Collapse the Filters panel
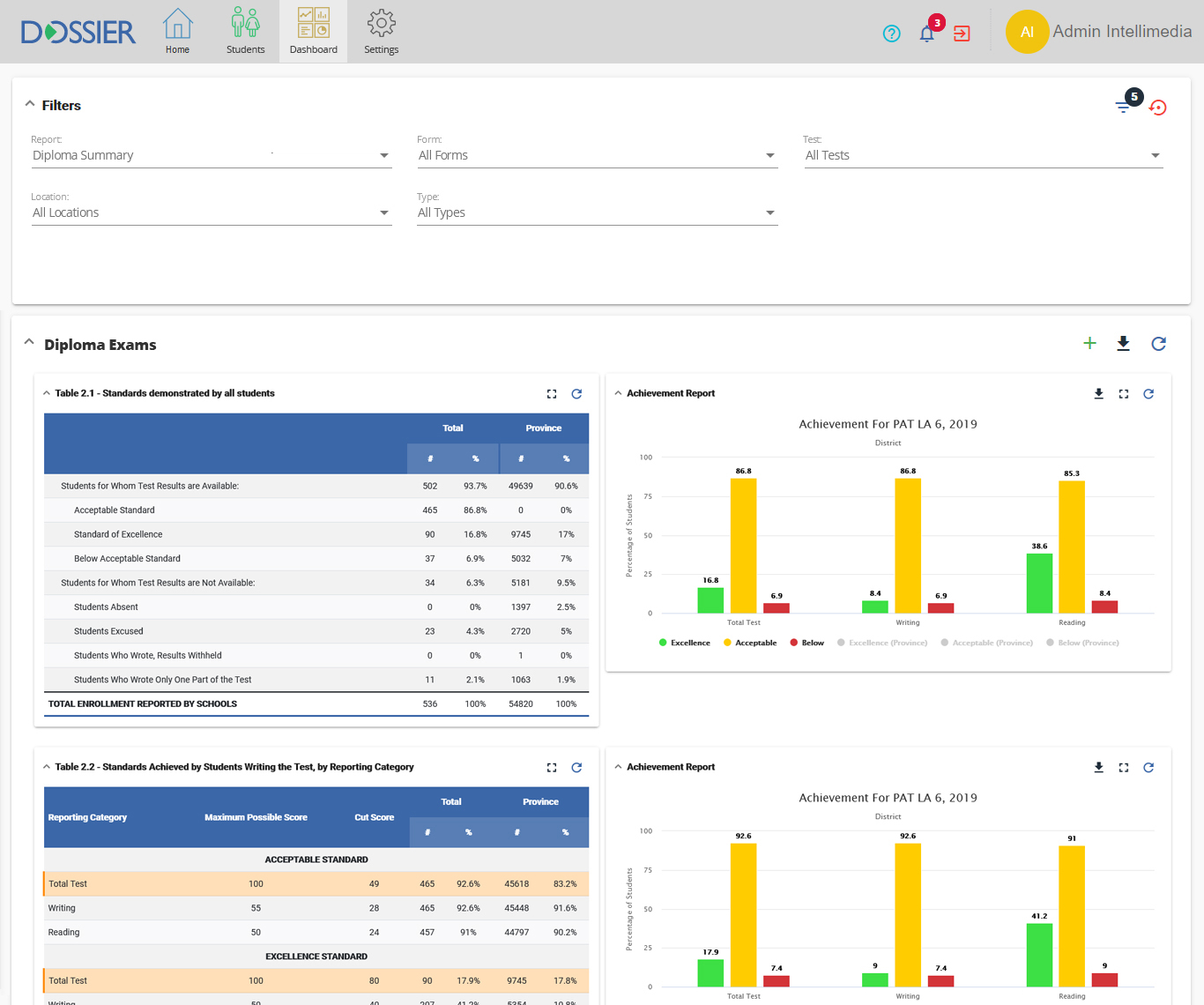Image resolution: width=1204 pixels, height=1005 pixels. point(30,104)
